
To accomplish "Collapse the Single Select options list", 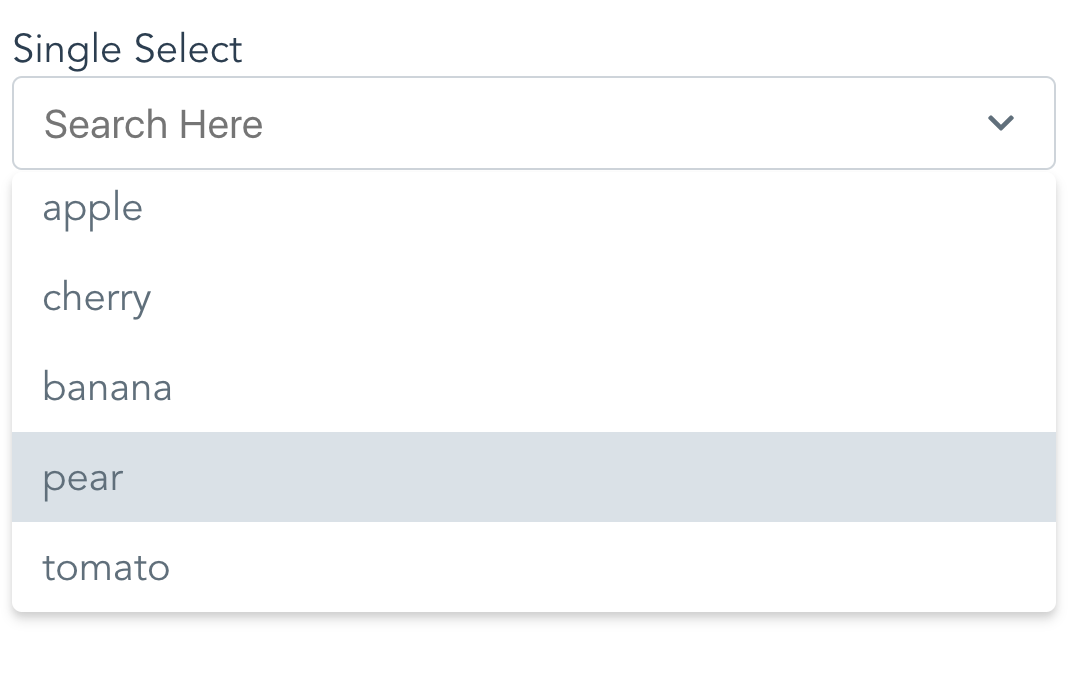I will click(x=1001, y=123).
